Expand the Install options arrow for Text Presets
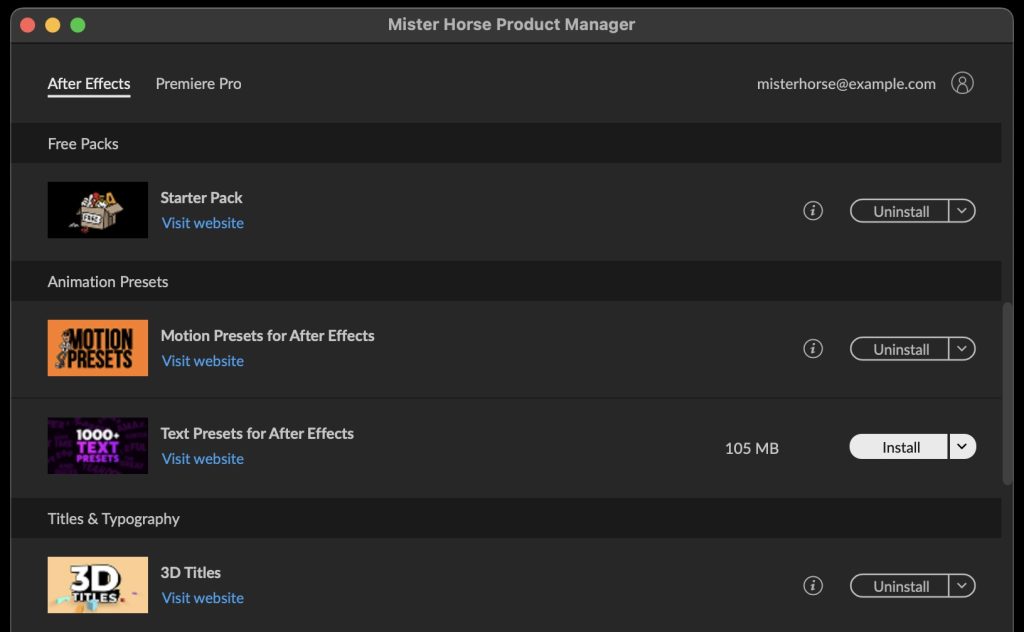Image resolution: width=1024 pixels, height=632 pixels. point(962,447)
